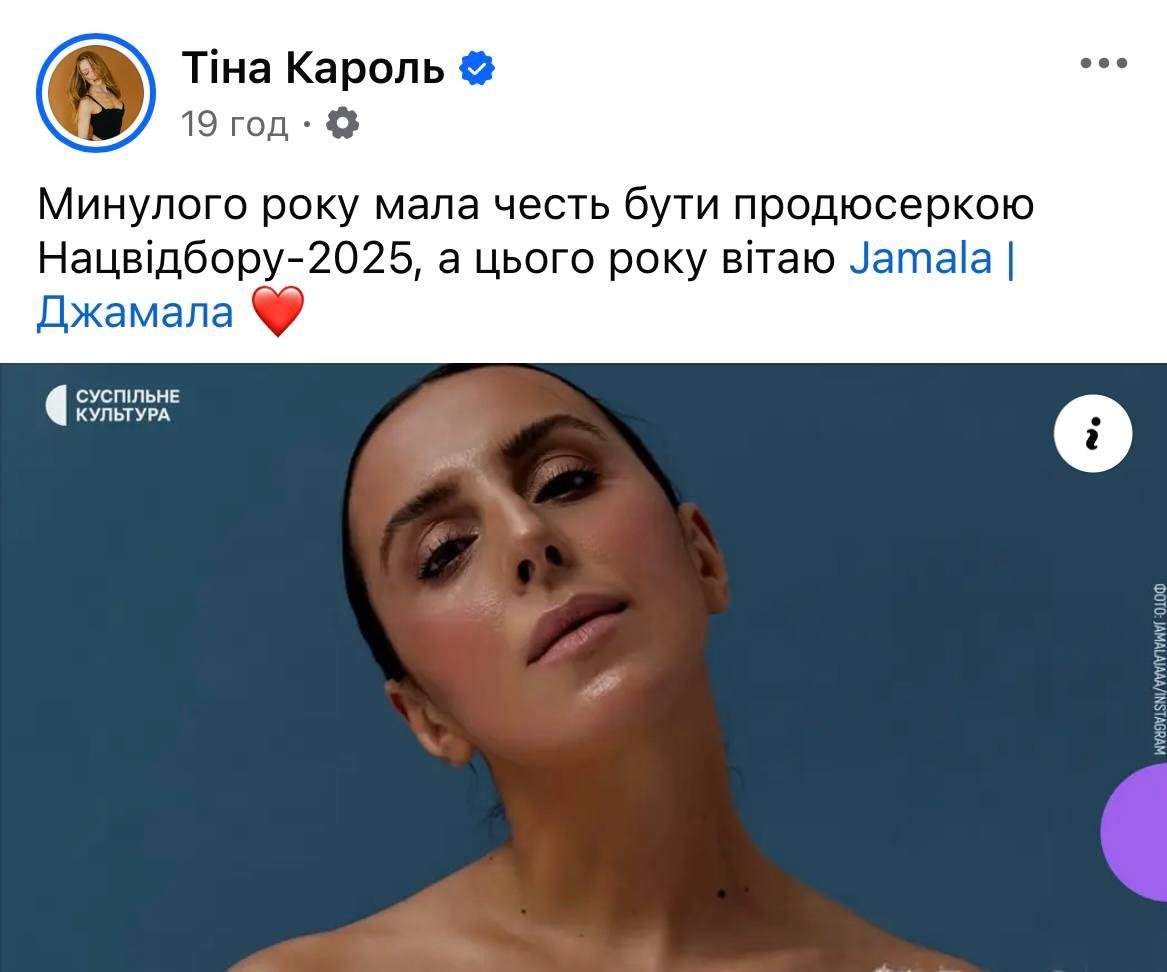This screenshot has height=972, width=1167.
Task: Click the word 'продюсеркою' in the post
Action: click(x=884, y=205)
